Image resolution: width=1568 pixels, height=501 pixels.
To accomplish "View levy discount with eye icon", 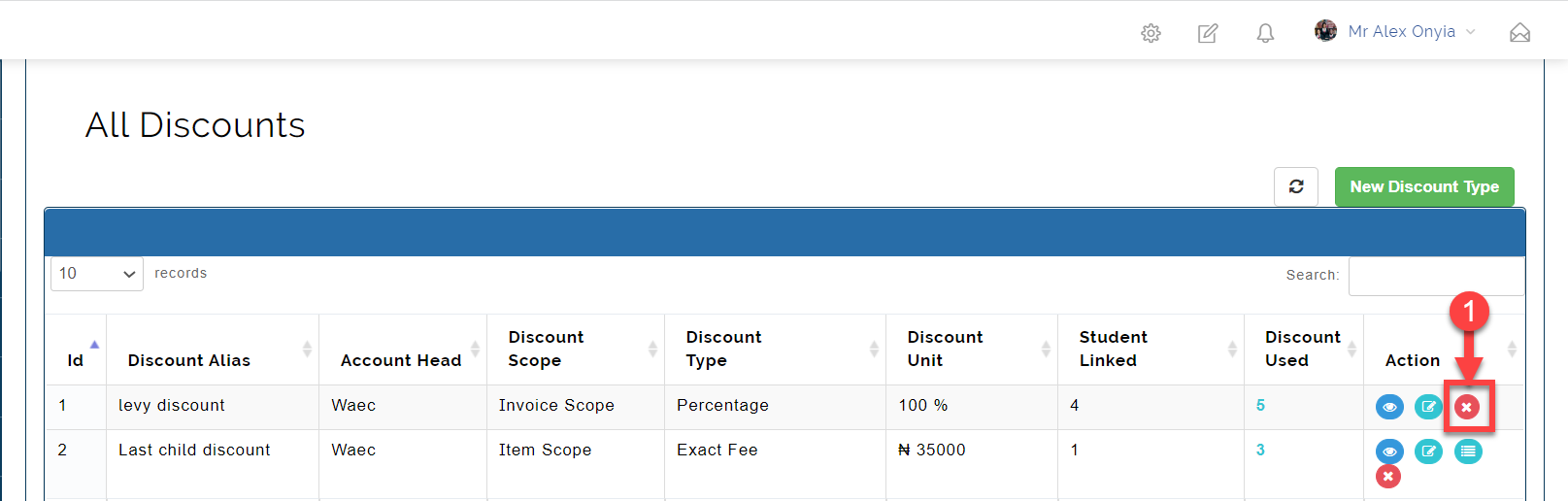I will 1389,407.
